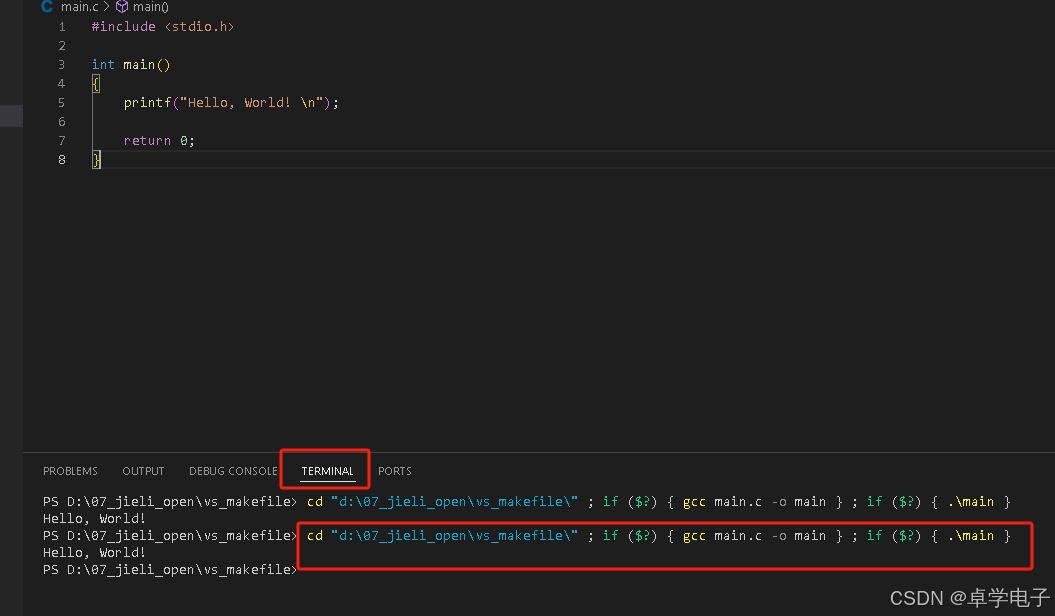Click line number 1 in gutter
The width and height of the screenshot is (1055, 616).
tap(62, 27)
